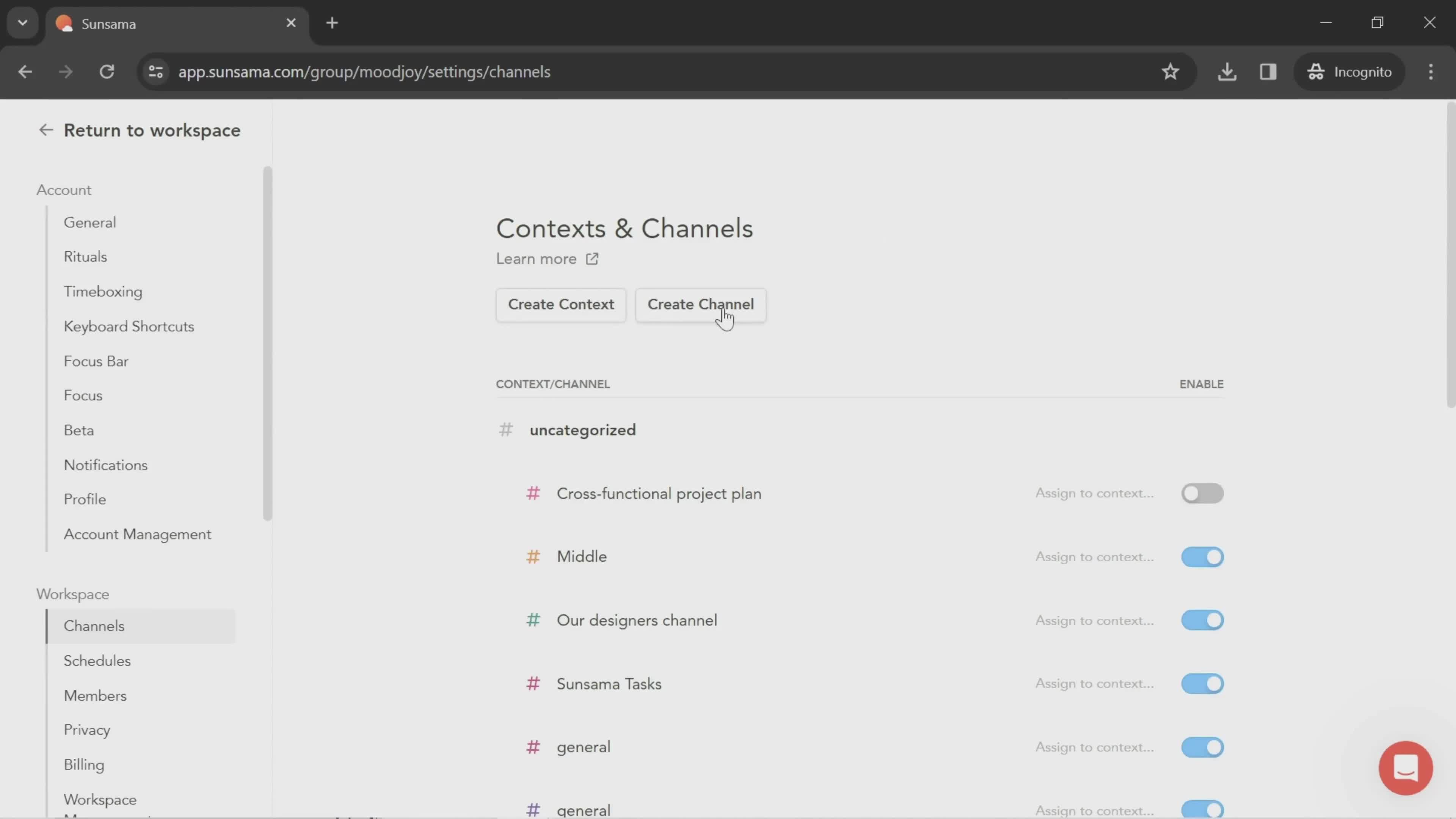Open Focus settings
Image resolution: width=1456 pixels, height=819 pixels.
83,395
